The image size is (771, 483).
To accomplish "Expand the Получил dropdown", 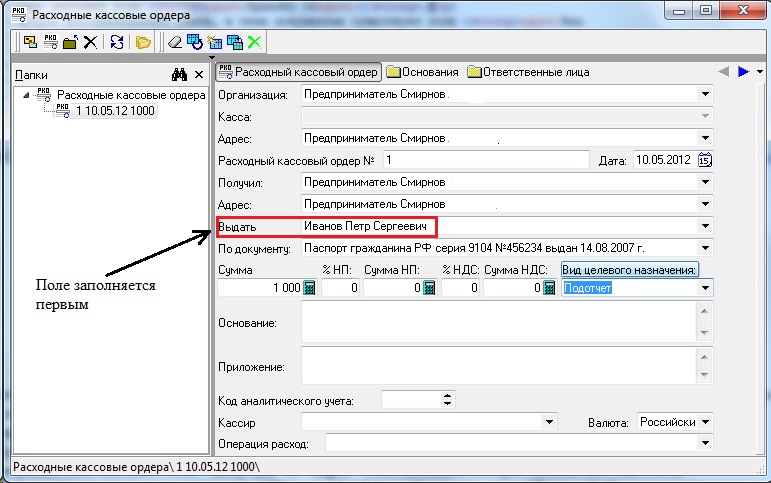I will point(705,182).
